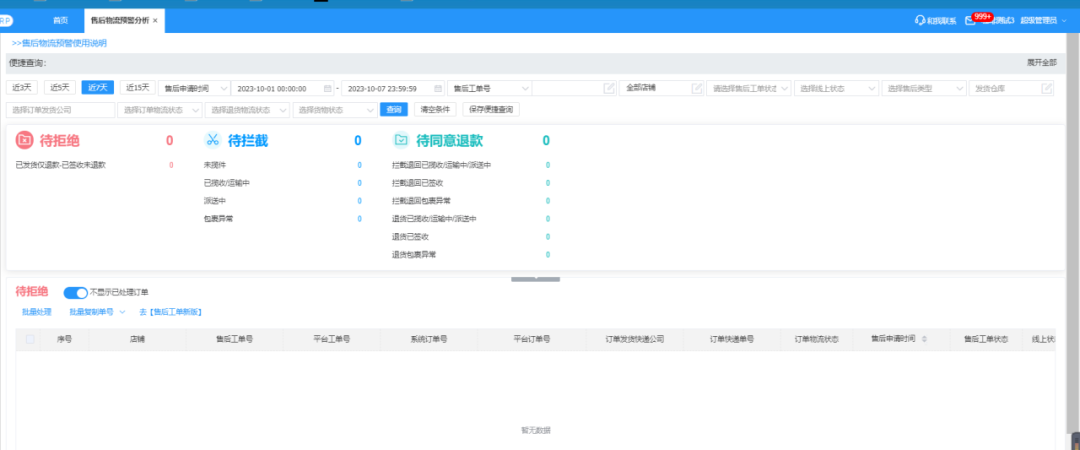The height and width of the screenshot is (450, 1080).
Task: Click the 派送中 row under 待拦截
Action: click(x=282, y=201)
